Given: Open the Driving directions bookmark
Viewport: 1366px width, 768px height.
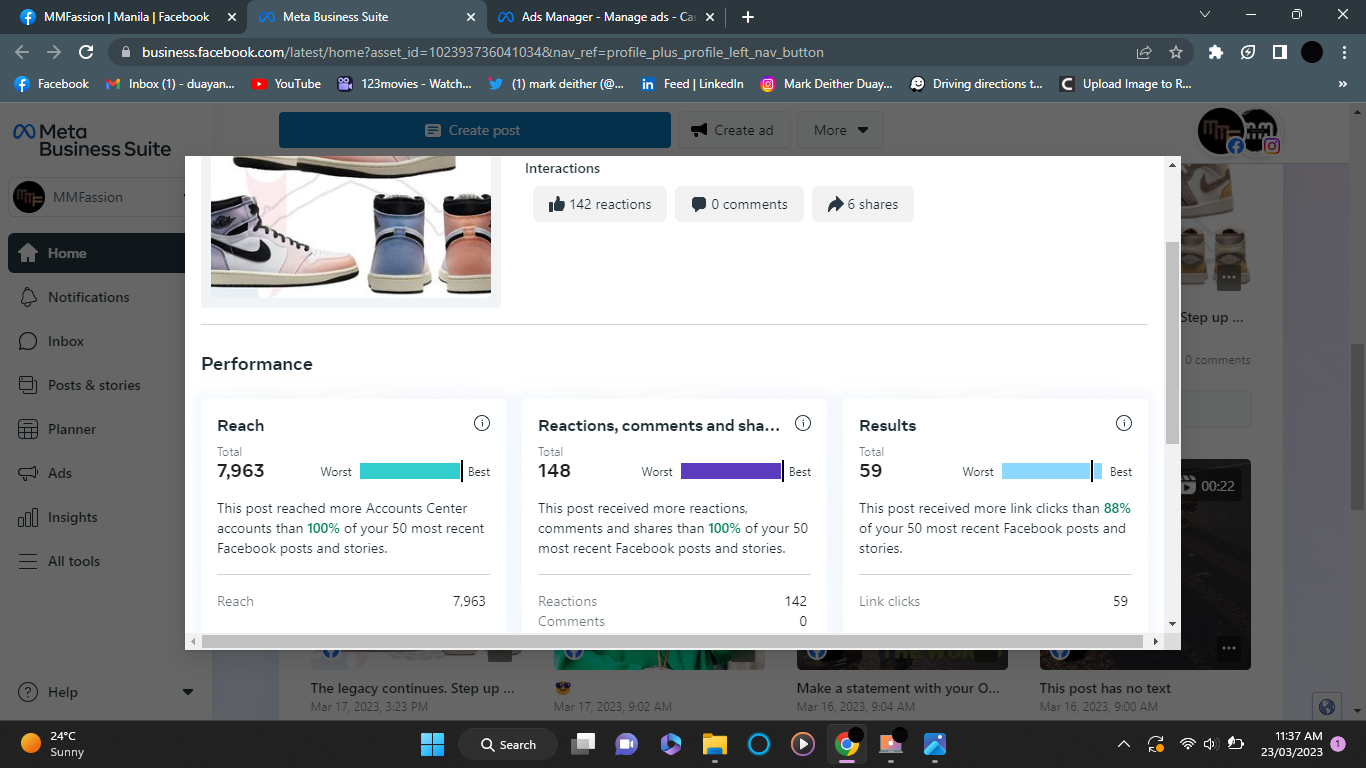Looking at the screenshot, I should point(976,84).
